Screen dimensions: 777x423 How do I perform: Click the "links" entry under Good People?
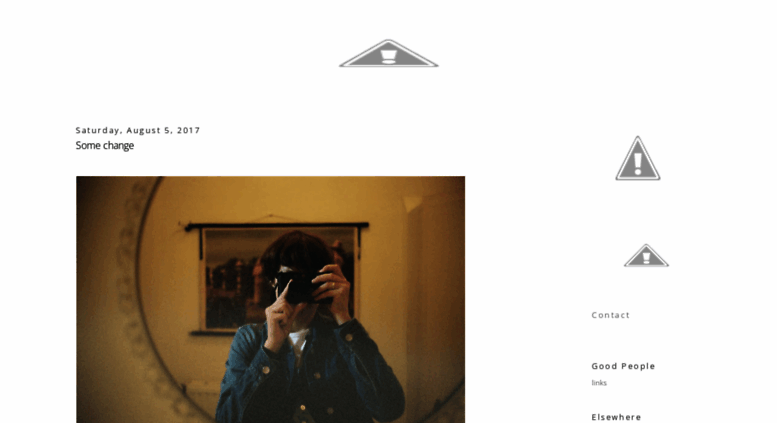click(x=599, y=383)
